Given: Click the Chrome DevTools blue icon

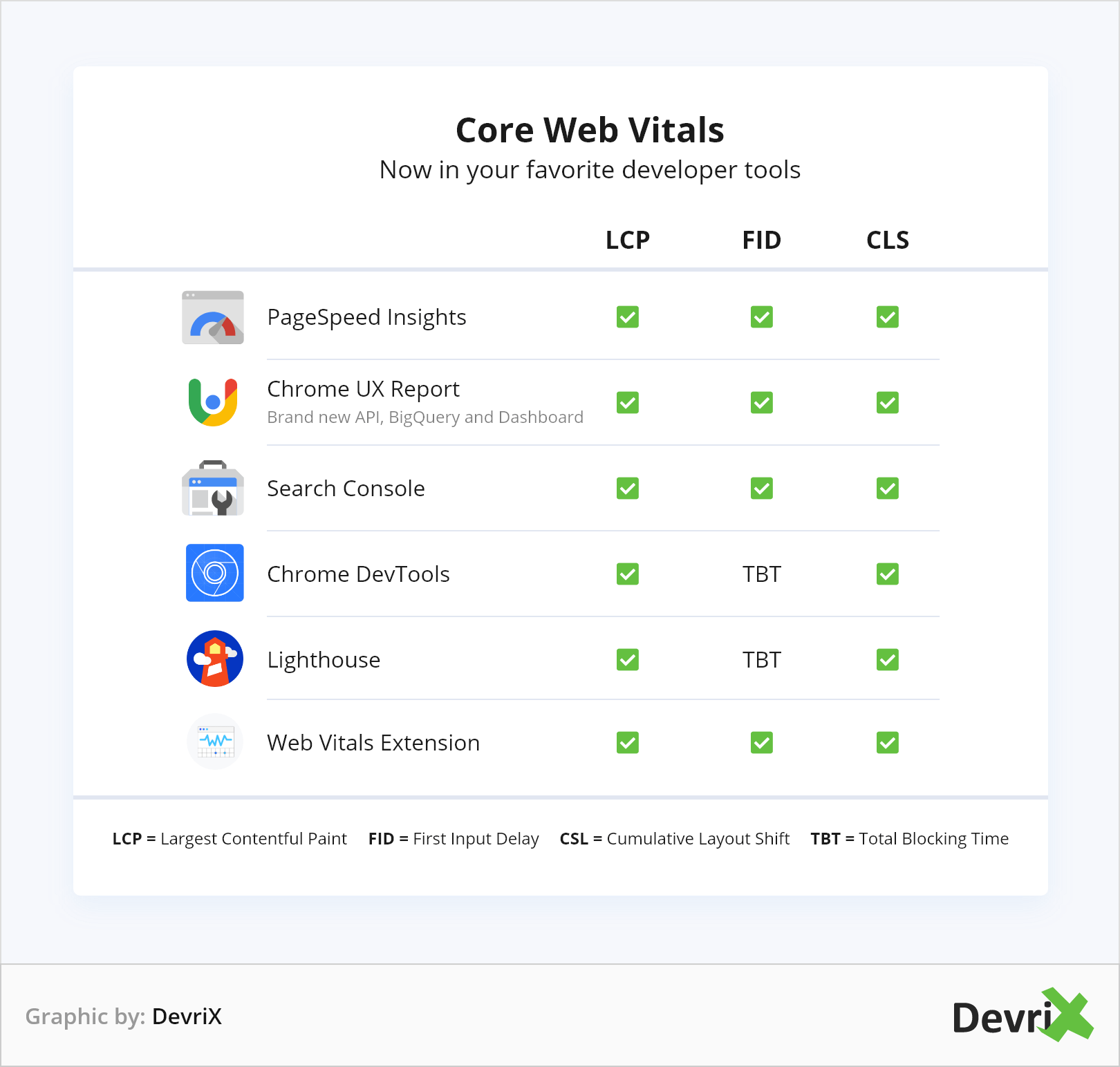Looking at the screenshot, I should click(x=215, y=573).
